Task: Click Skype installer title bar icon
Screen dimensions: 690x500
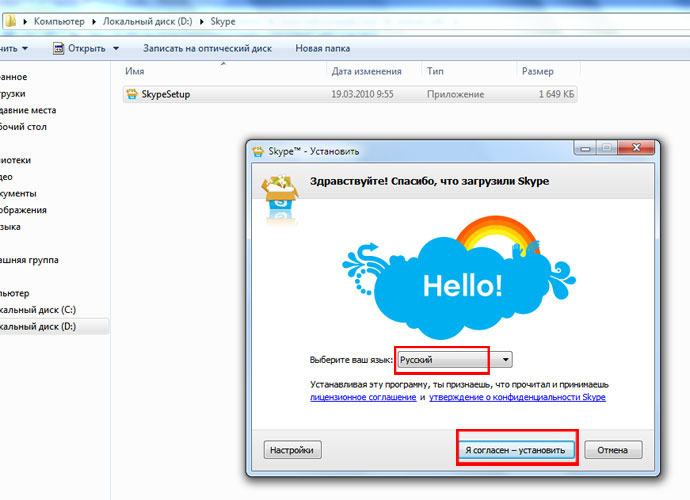Action: [258, 151]
